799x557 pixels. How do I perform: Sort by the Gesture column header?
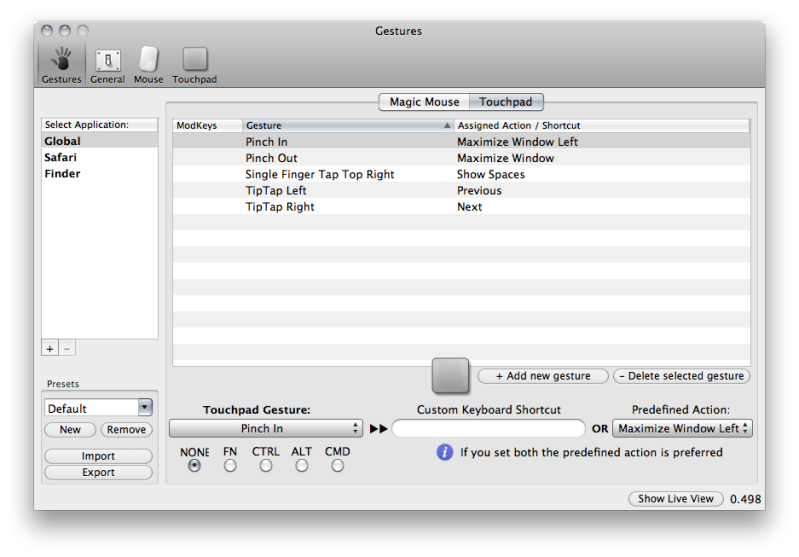348,125
